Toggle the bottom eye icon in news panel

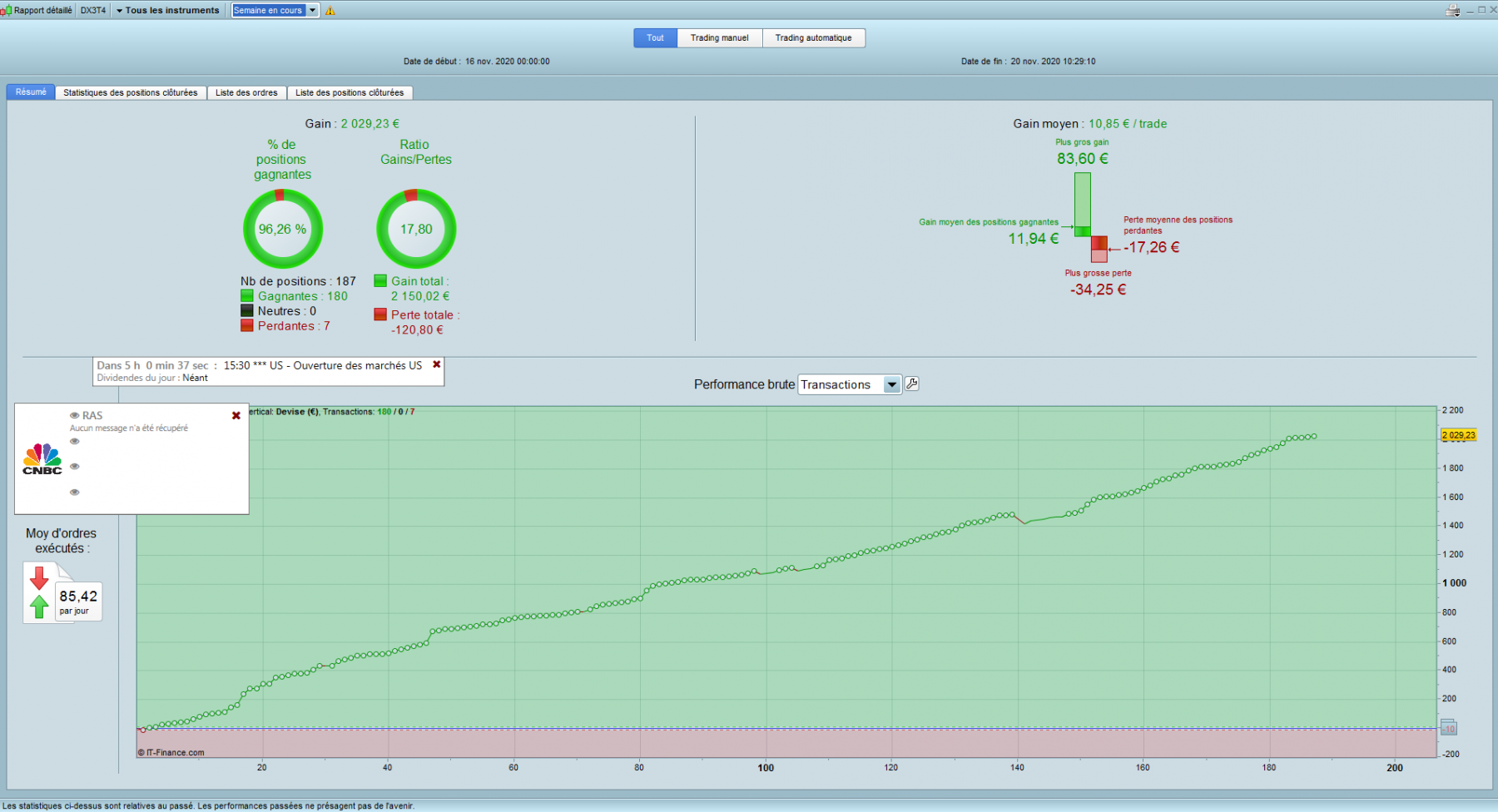point(75,493)
